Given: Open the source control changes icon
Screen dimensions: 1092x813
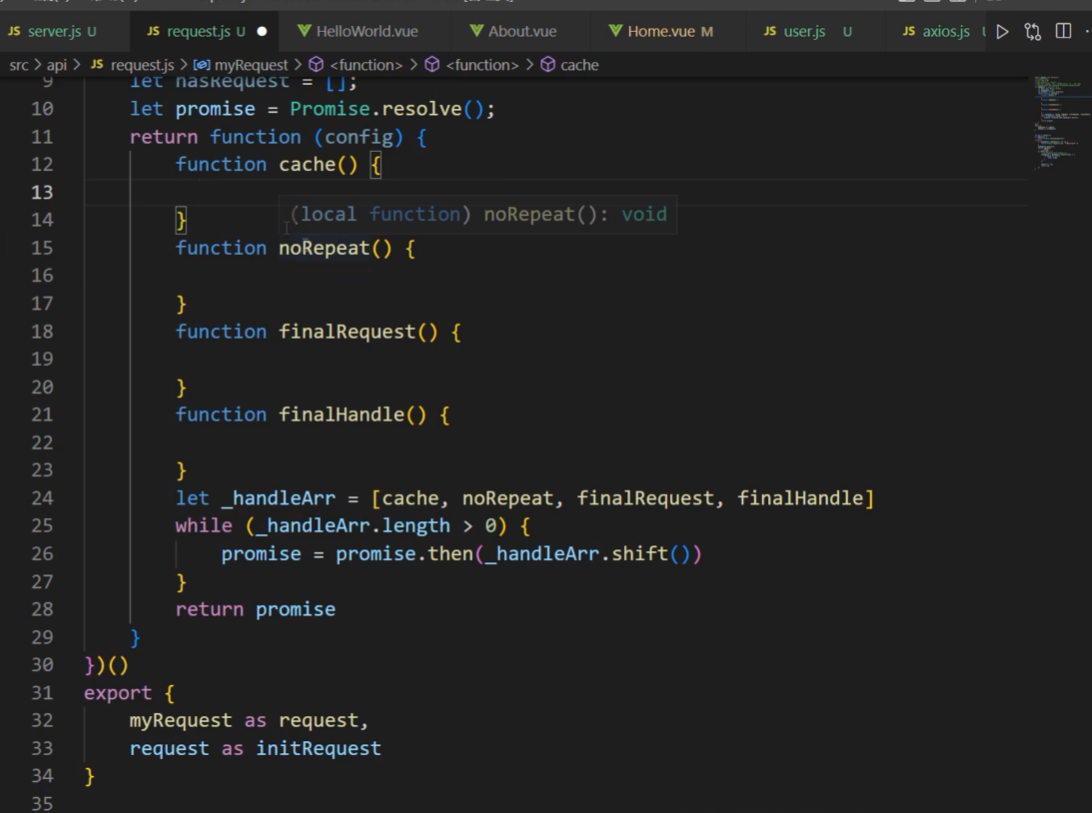Looking at the screenshot, I should pyautogui.click(x=1033, y=31).
